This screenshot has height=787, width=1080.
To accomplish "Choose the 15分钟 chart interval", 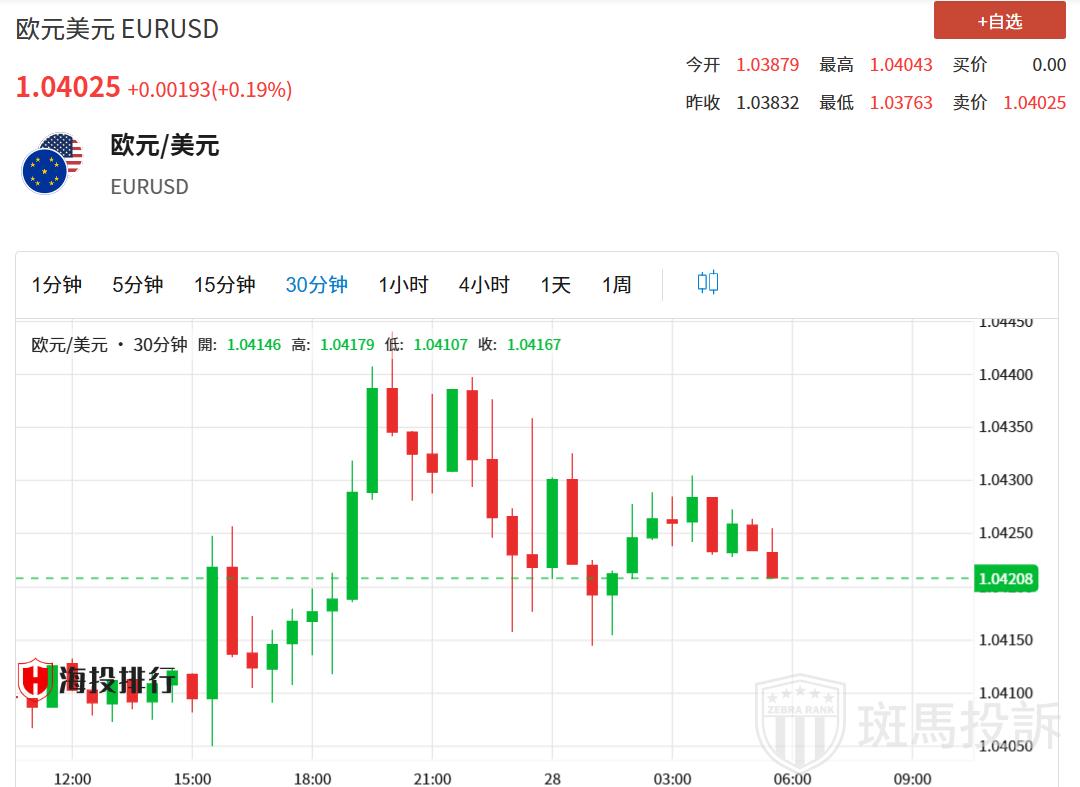I will tap(225, 285).
